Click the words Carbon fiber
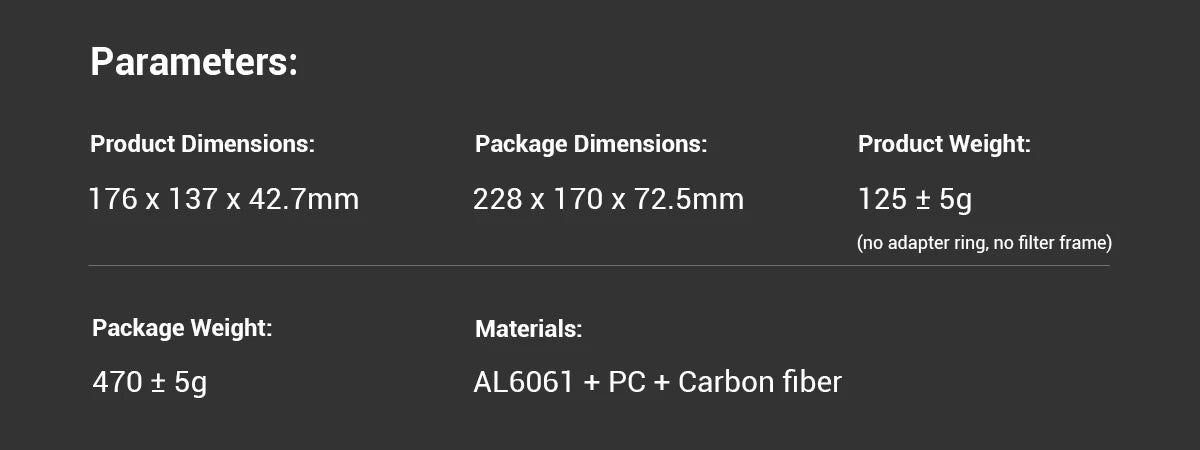This screenshot has width=1200, height=450. point(760,382)
